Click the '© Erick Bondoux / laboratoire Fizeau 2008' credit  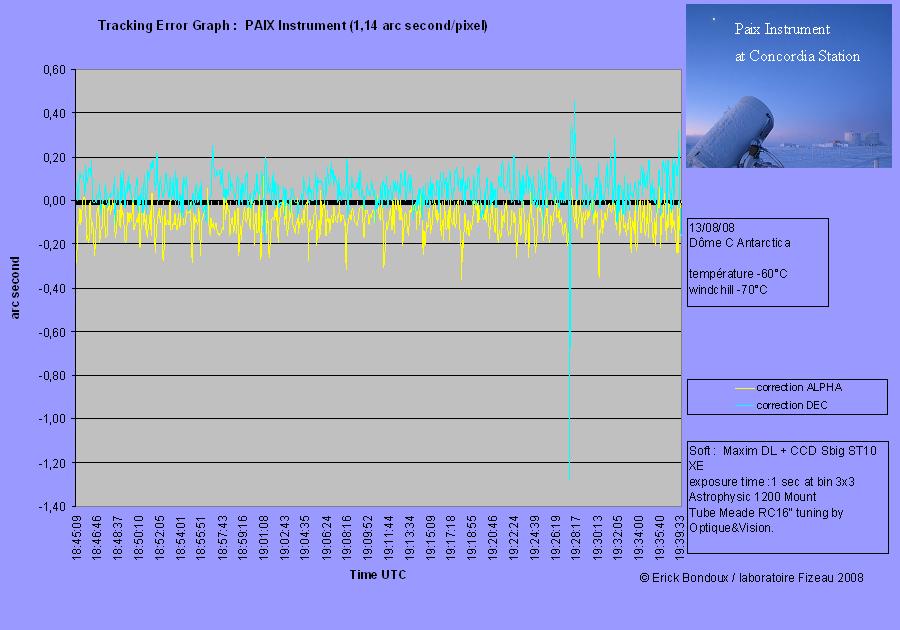[x=751, y=578]
